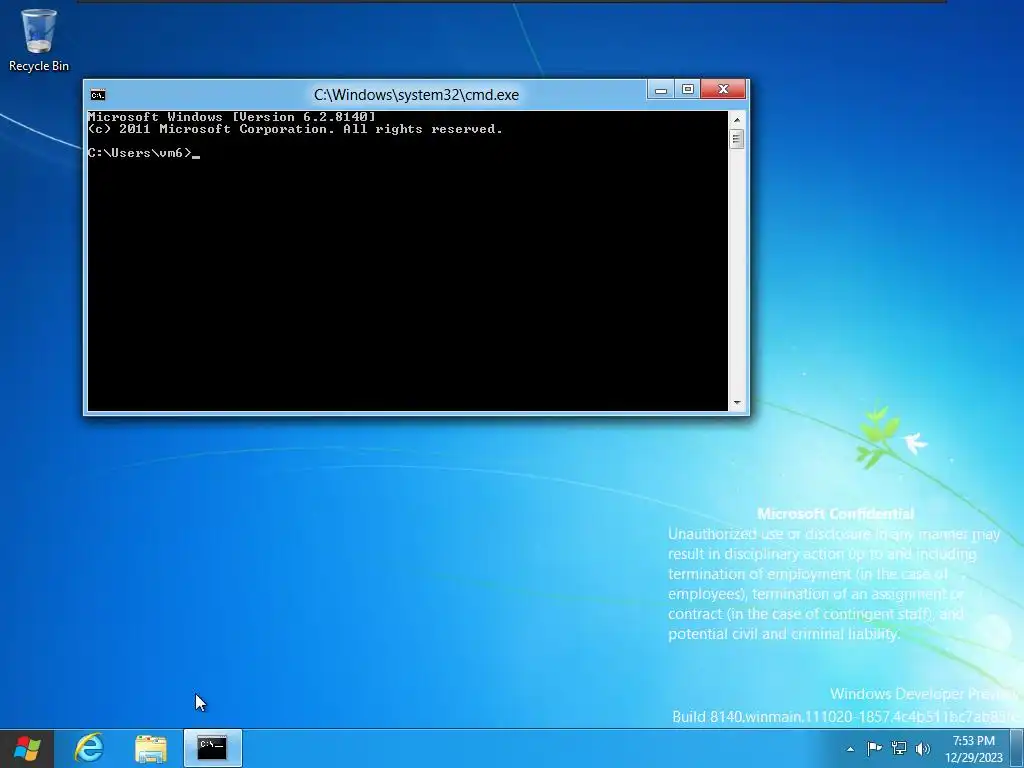Click the Show Desktop strip at taskbar end
Screen dimensions: 1024x768
[x=1018, y=748]
